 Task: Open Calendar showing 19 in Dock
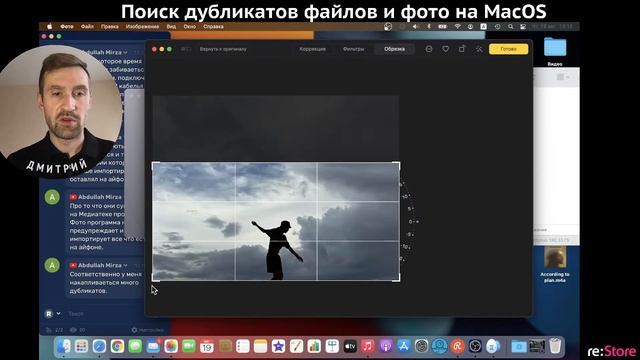tap(207, 347)
